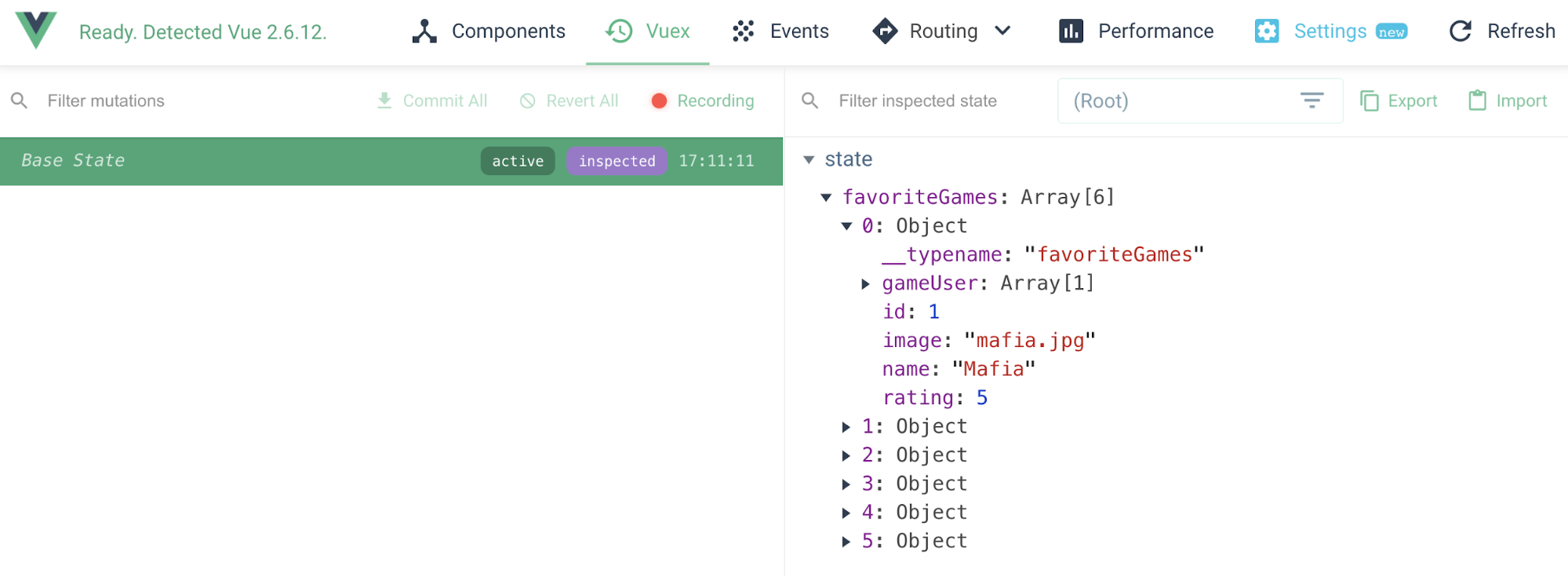This screenshot has width=1568, height=577.
Task: Collapse the favoriteGames array
Action: [826, 198]
